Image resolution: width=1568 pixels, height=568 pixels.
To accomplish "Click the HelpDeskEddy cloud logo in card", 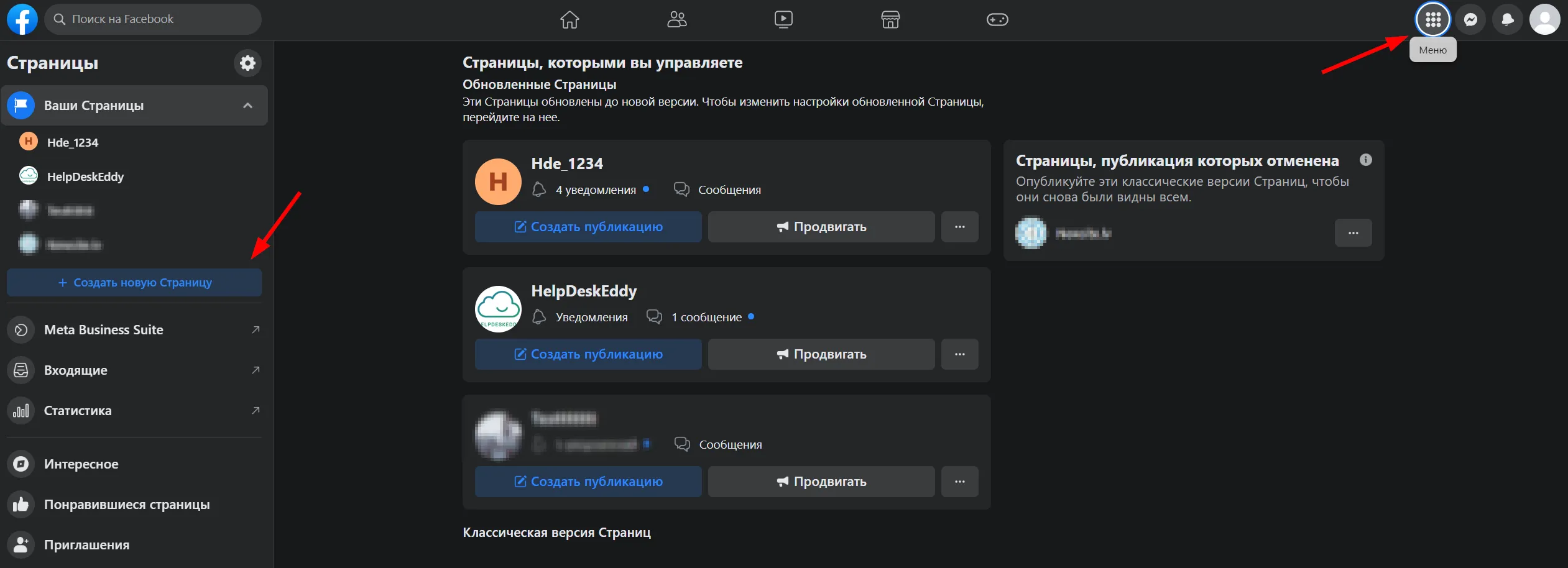I will (x=498, y=309).
